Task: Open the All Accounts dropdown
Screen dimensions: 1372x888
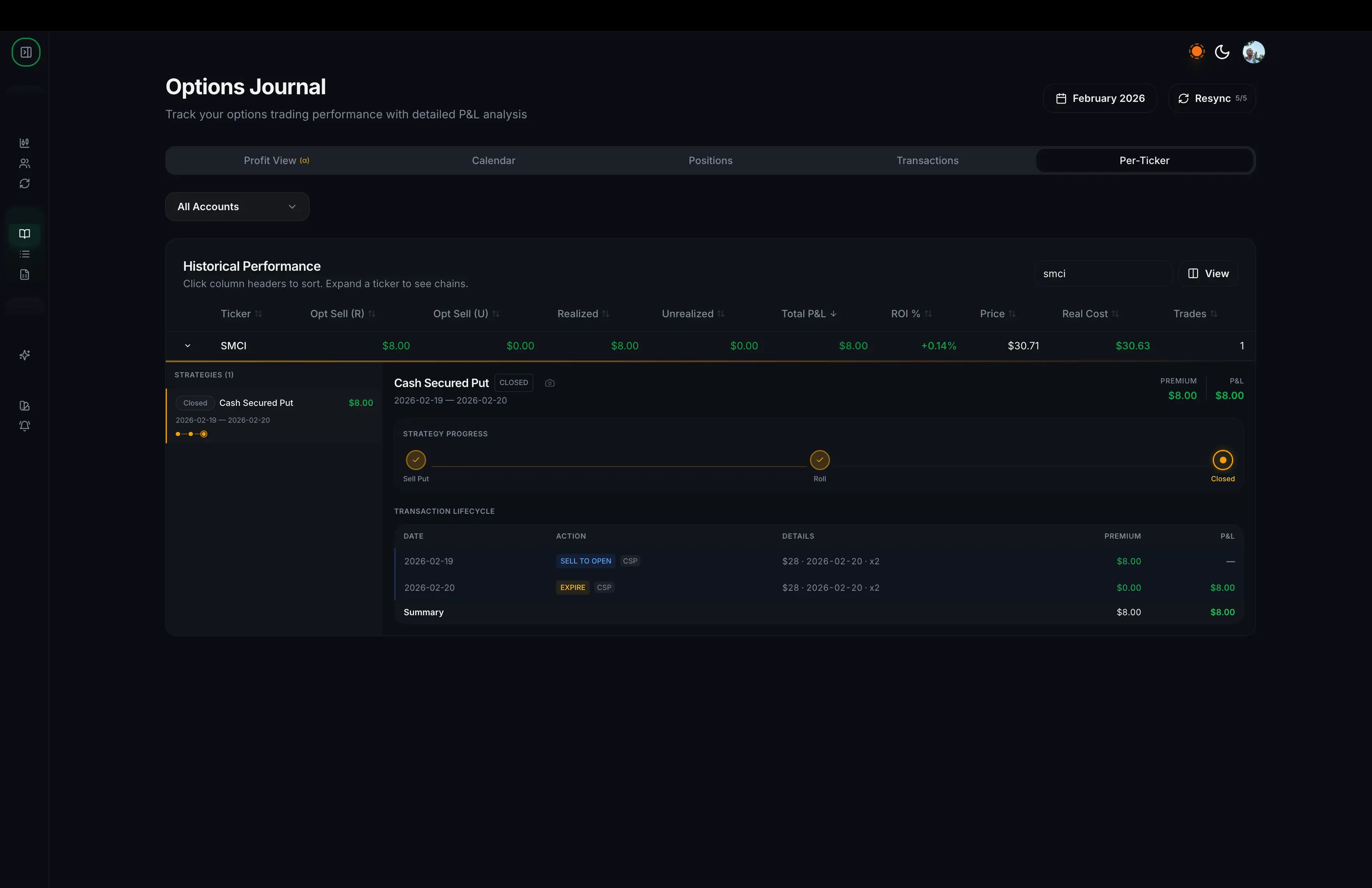Action: tap(237, 207)
